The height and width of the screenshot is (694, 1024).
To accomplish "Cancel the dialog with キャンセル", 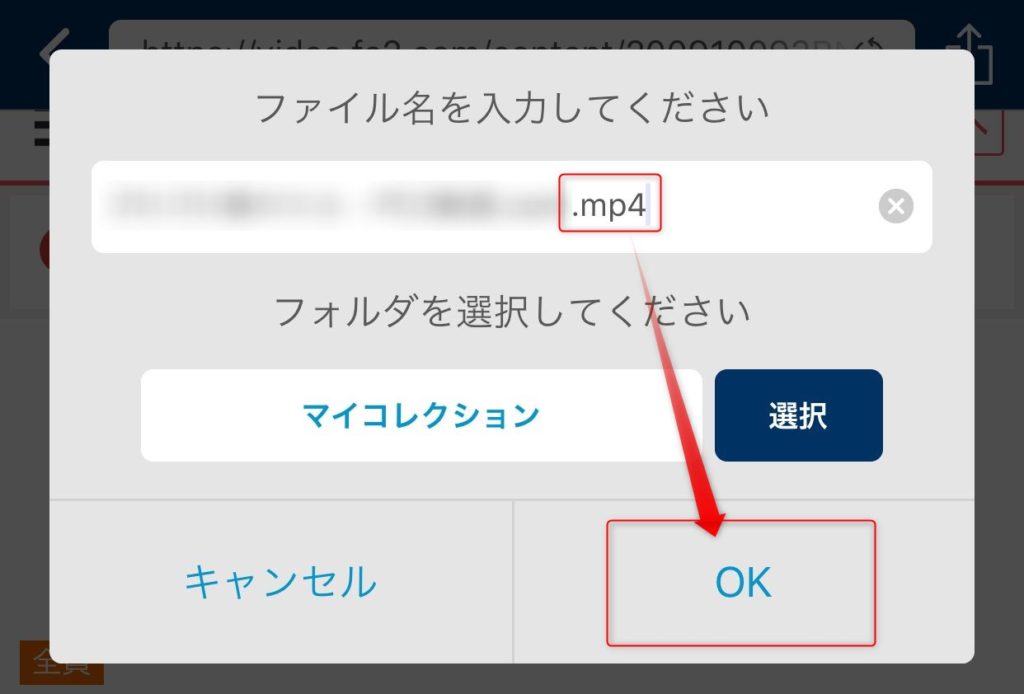I will tap(281, 582).
